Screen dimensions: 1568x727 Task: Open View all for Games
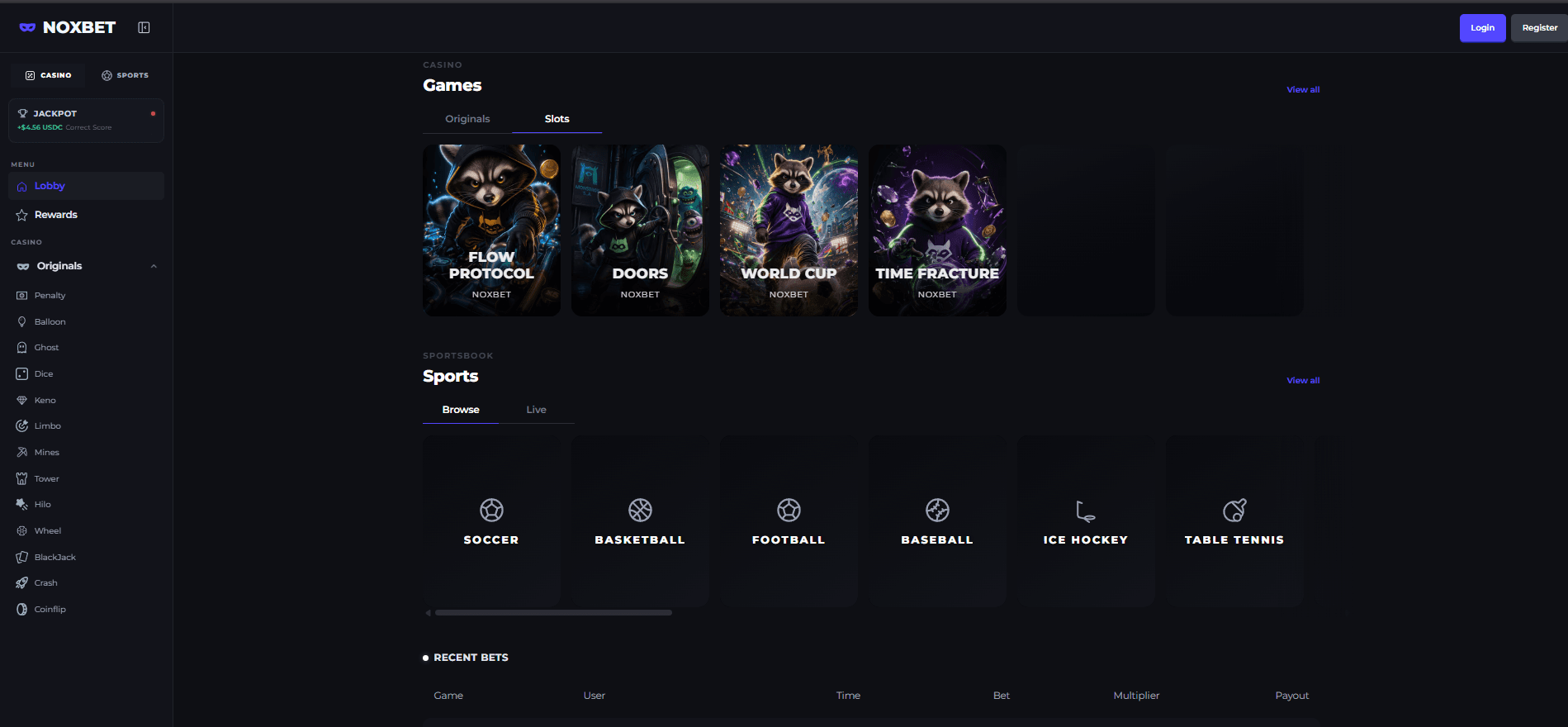pyautogui.click(x=1303, y=89)
